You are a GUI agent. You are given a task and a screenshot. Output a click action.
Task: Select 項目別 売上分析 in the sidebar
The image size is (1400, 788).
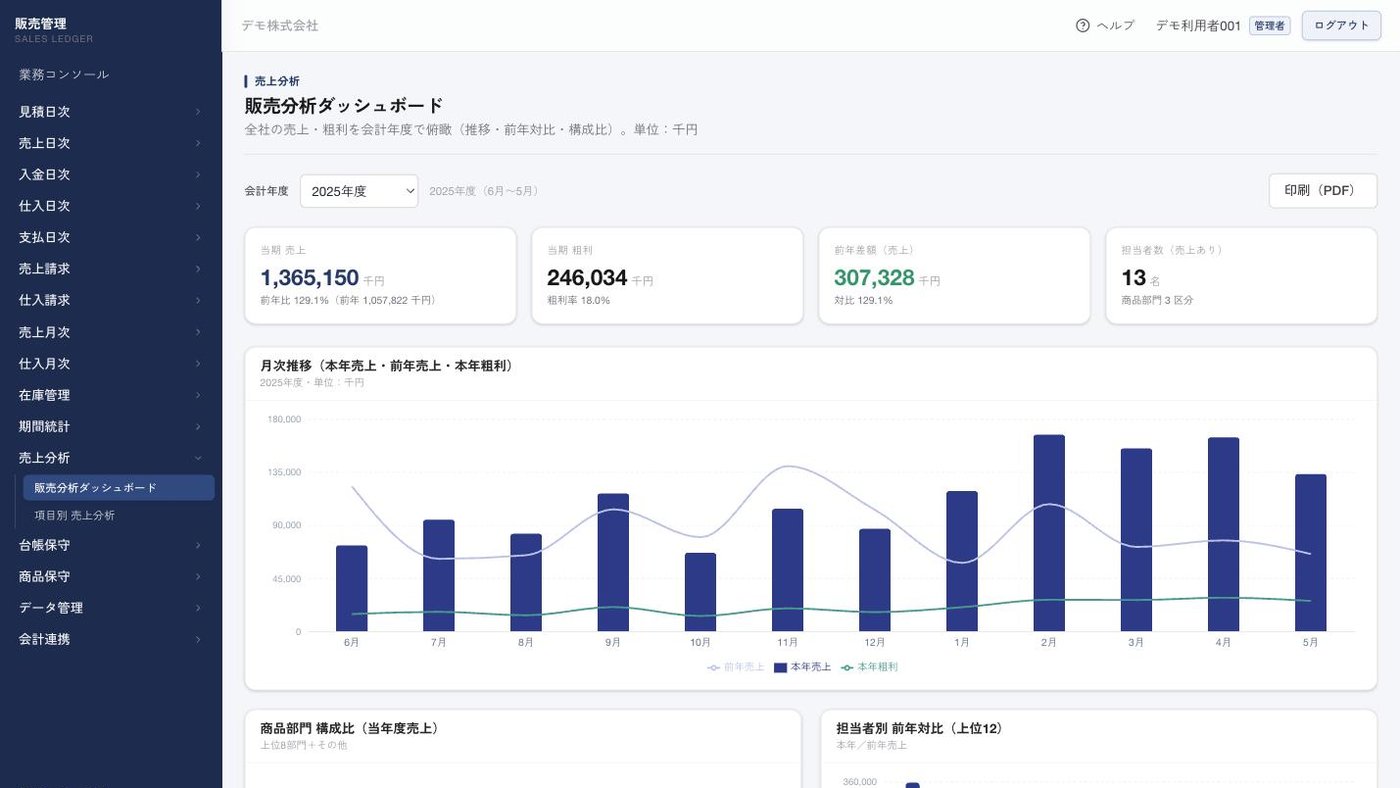pos(119,516)
